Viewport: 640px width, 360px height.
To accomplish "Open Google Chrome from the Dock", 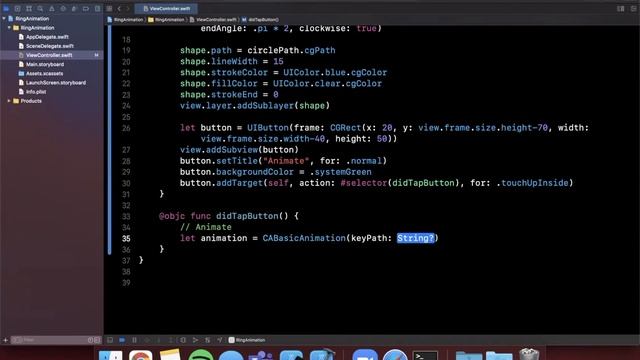I will [140, 355].
